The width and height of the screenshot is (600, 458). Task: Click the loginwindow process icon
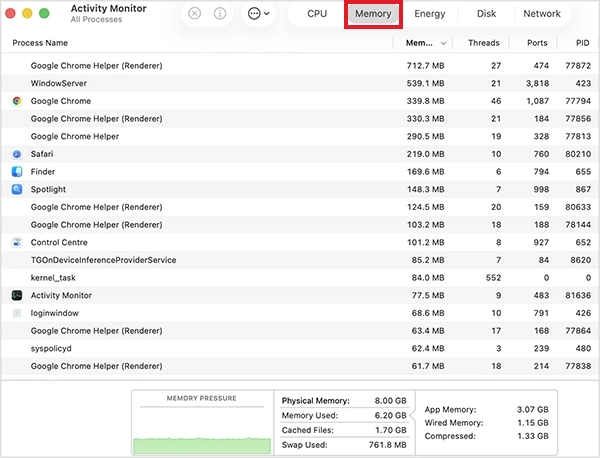pyautogui.click(x=17, y=313)
